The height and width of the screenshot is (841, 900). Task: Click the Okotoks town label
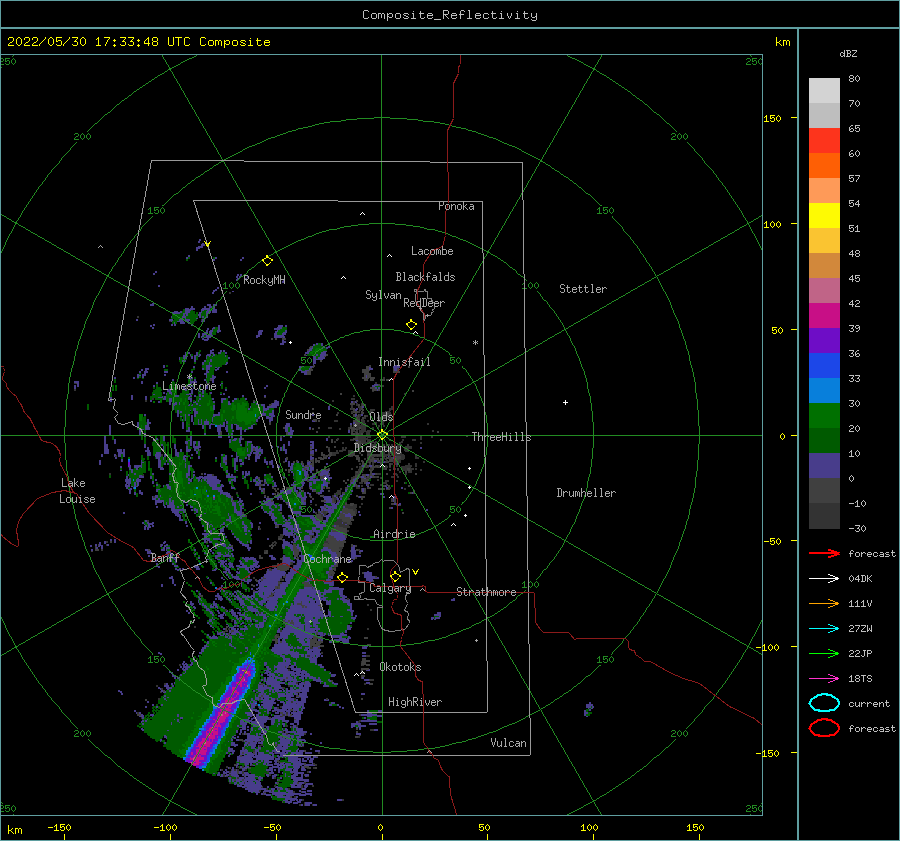click(x=400, y=667)
